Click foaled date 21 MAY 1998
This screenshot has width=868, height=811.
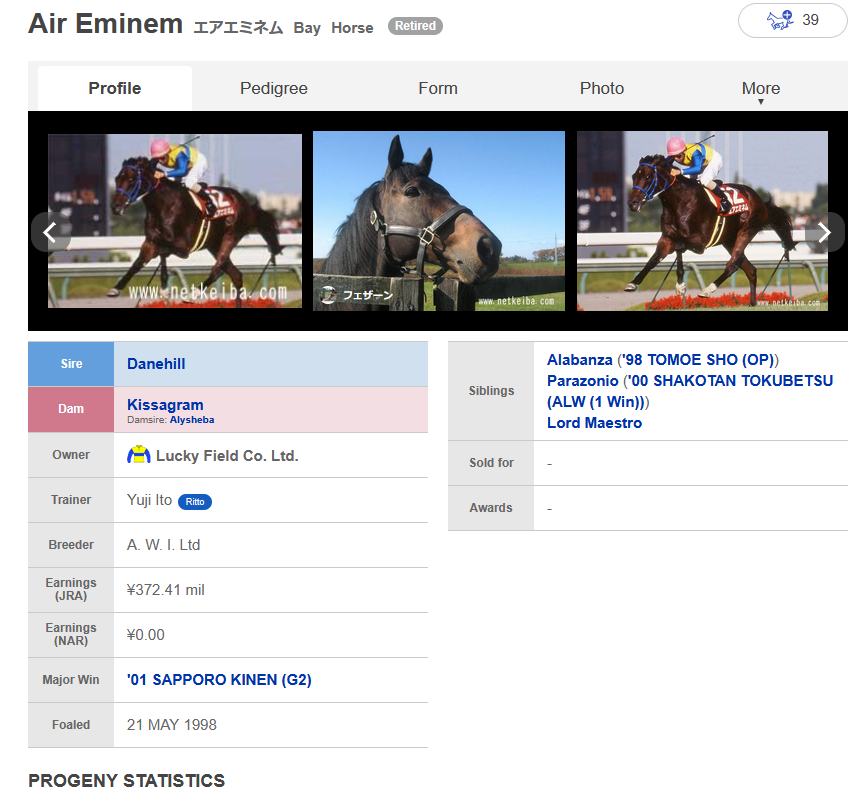pos(172,725)
